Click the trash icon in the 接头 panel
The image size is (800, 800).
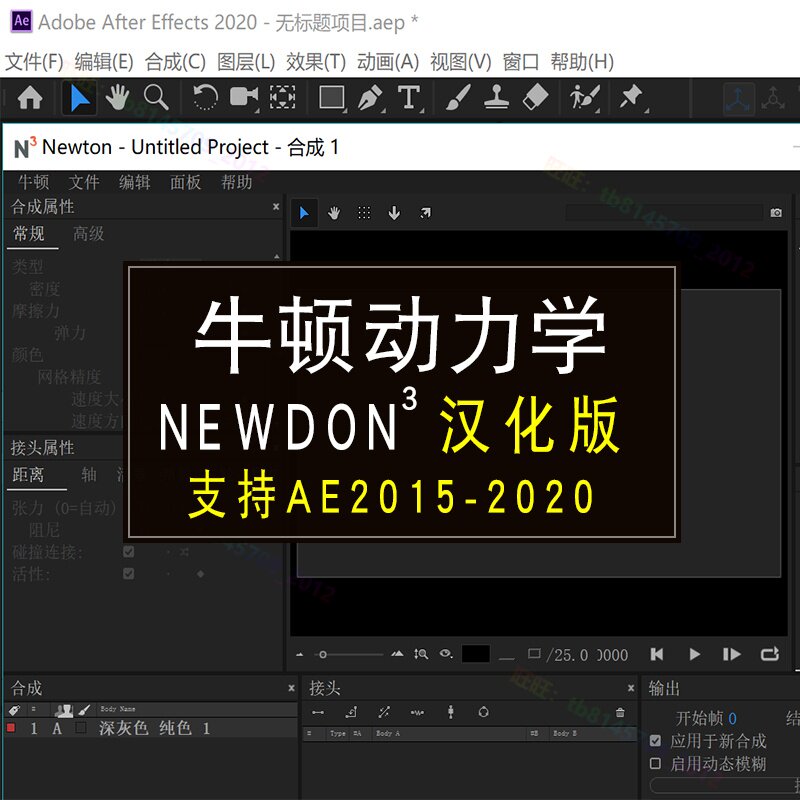click(x=620, y=713)
